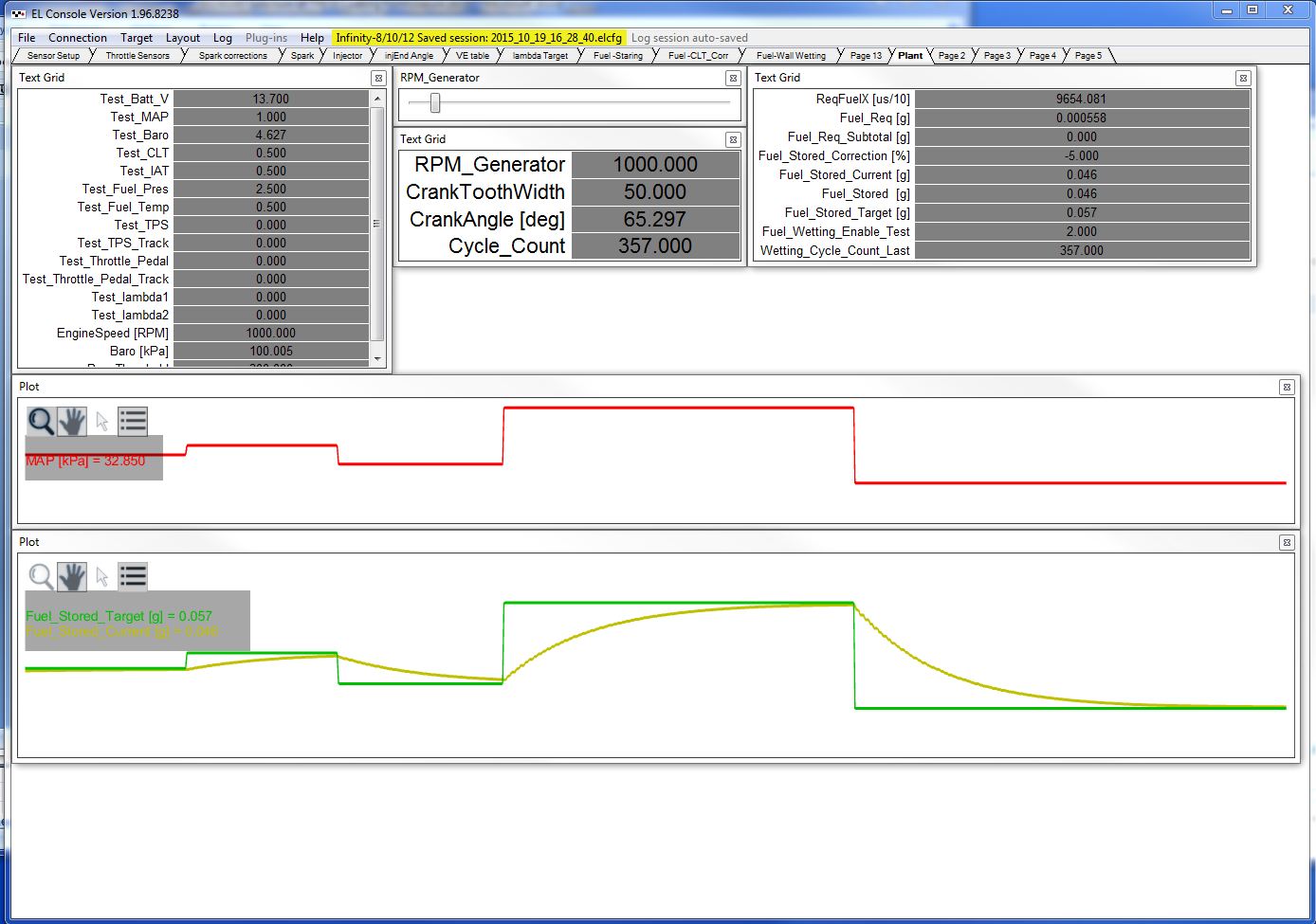Open the Layout menu
1316x924 pixels.
(x=182, y=38)
